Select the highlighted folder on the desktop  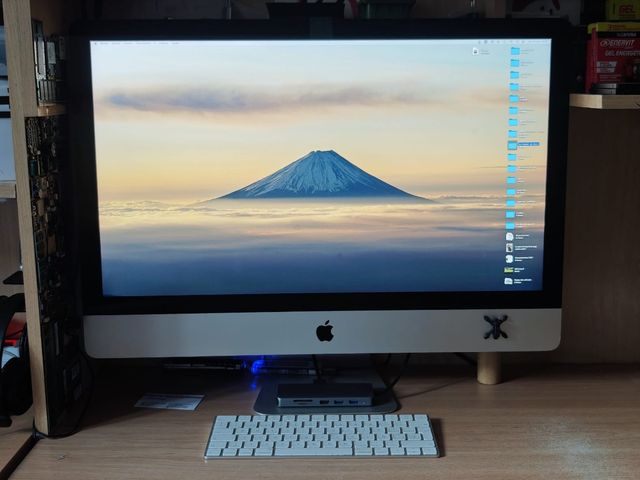click(512, 144)
